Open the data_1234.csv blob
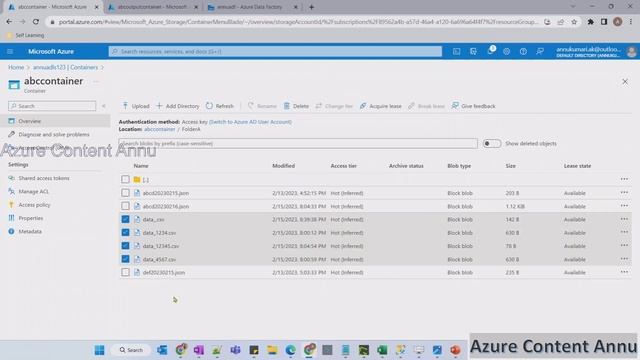This screenshot has width=640, height=360. tap(159, 233)
